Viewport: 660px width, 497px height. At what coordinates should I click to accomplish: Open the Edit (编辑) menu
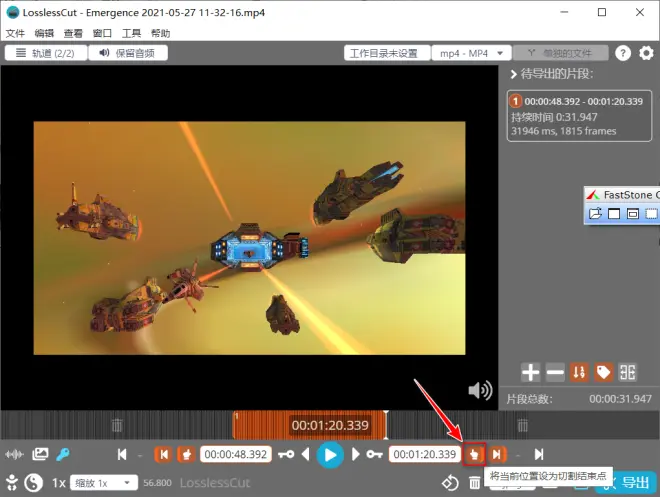pos(44,33)
